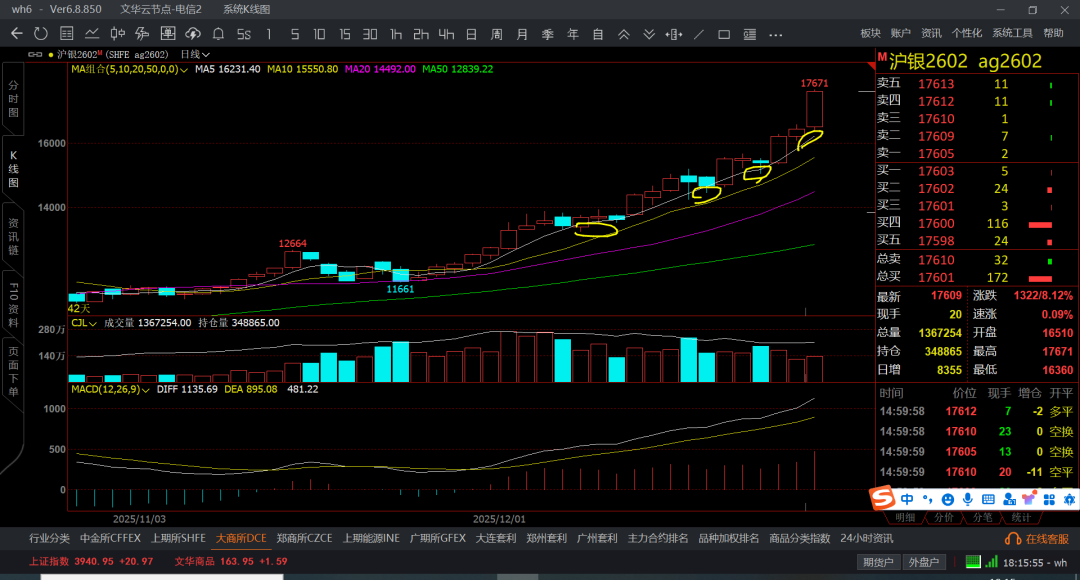This screenshot has width=1080, height=580.
Task: Click the online customer service headset icon
Action: pos(1013,539)
